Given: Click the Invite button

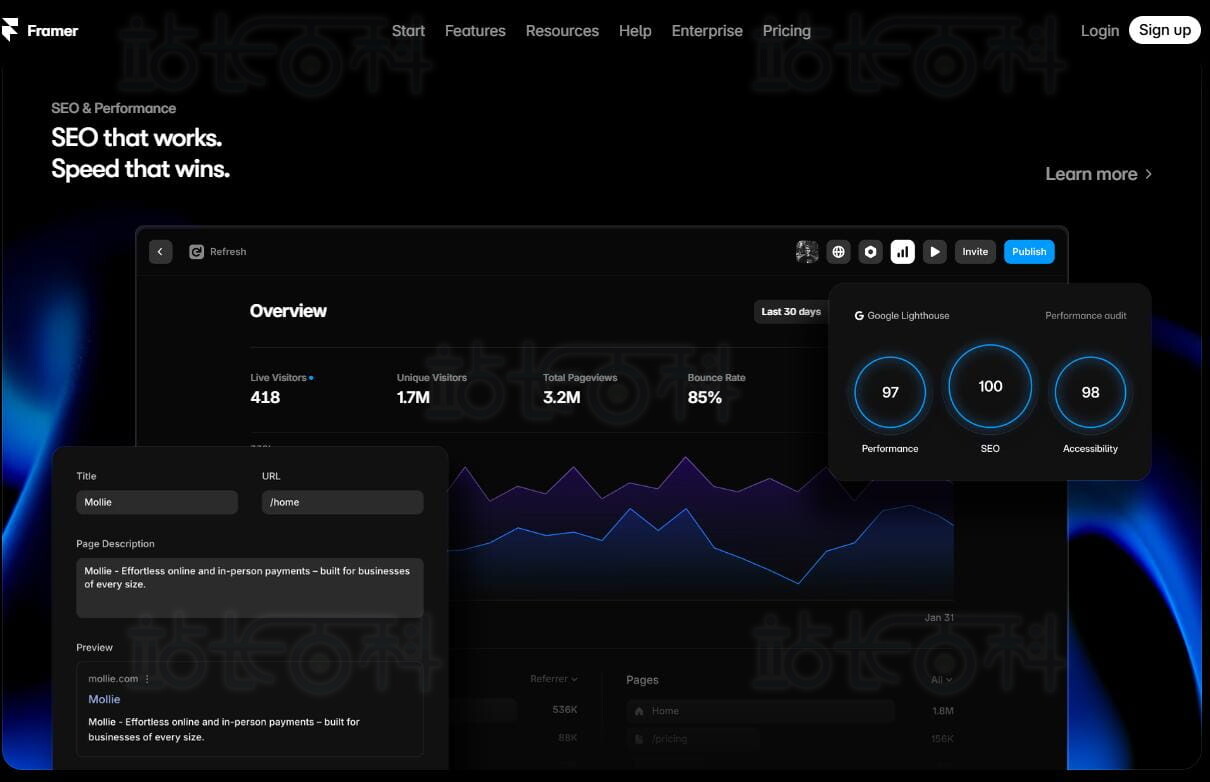Looking at the screenshot, I should tap(975, 252).
